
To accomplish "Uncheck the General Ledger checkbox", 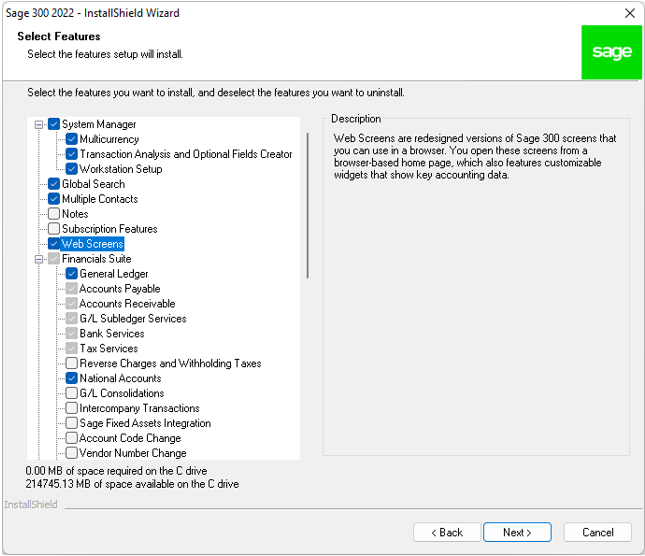I will (x=72, y=274).
